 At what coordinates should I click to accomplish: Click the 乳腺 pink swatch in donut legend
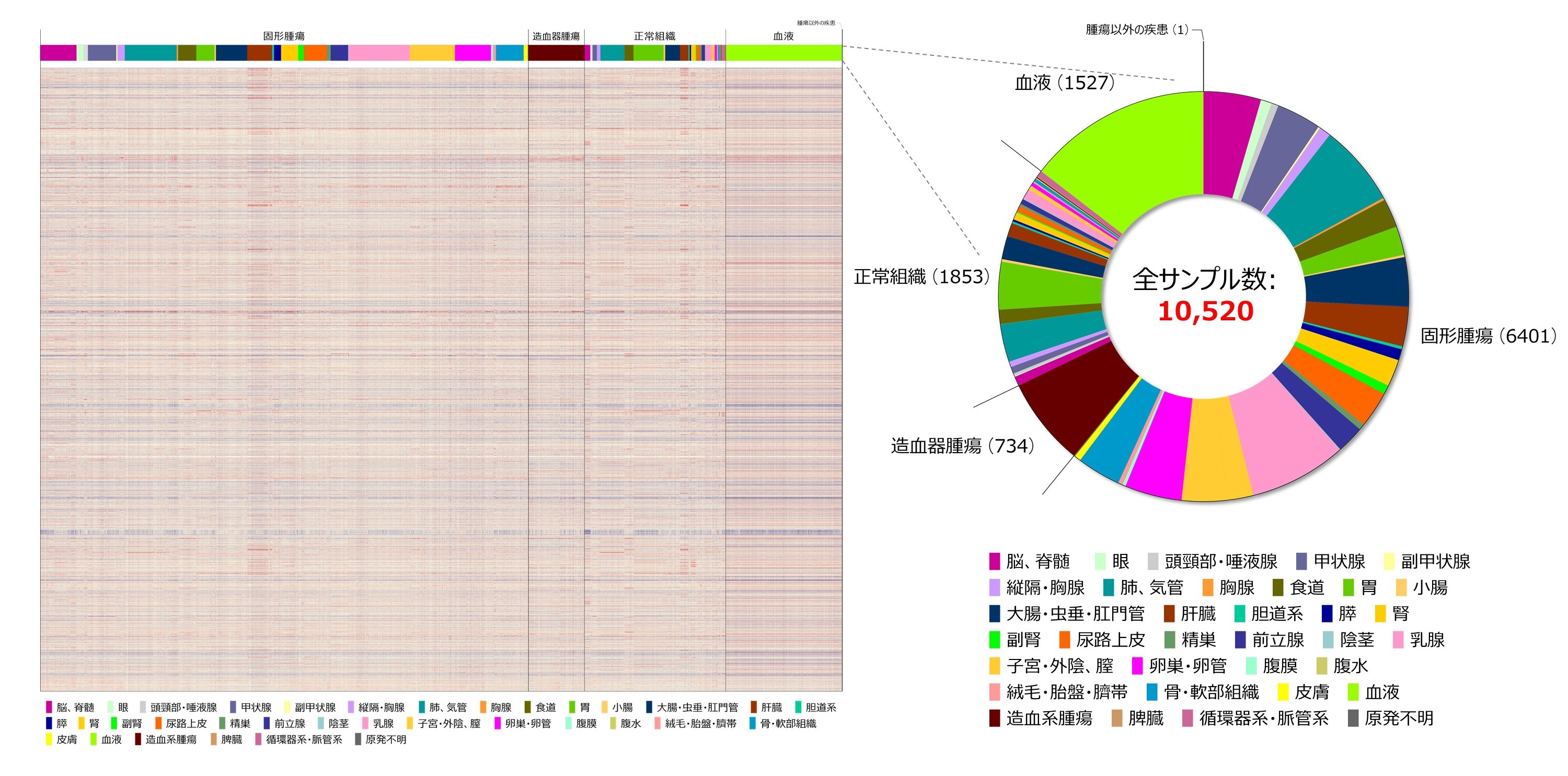[x=1398, y=640]
